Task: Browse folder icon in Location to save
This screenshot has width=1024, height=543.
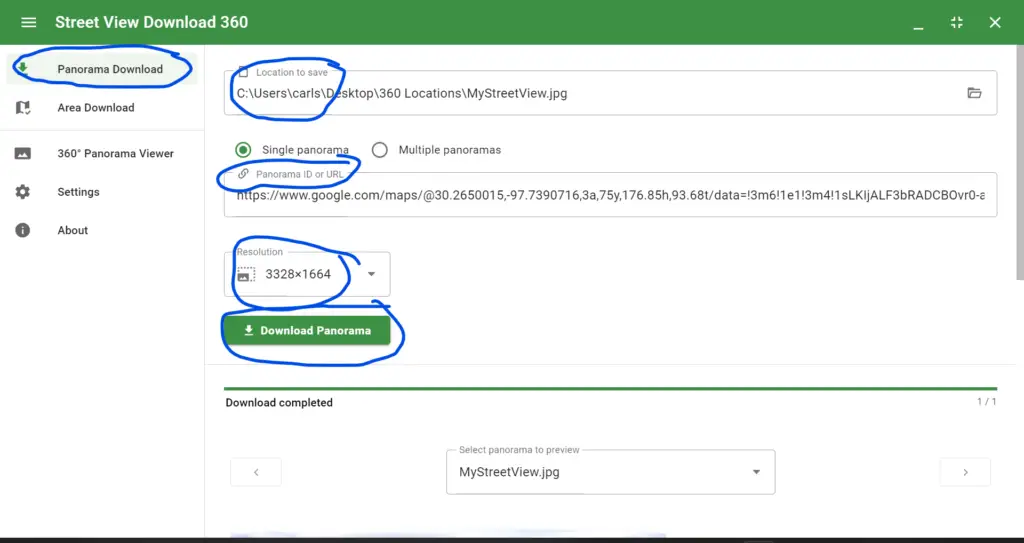Action: (x=974, y=93)
